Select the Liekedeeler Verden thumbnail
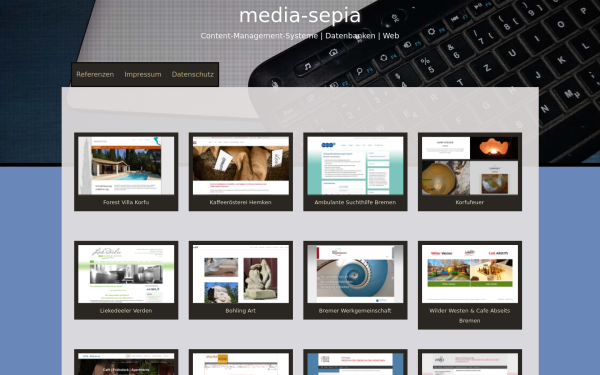Screen dimensions: 600x375 [126, 274]
